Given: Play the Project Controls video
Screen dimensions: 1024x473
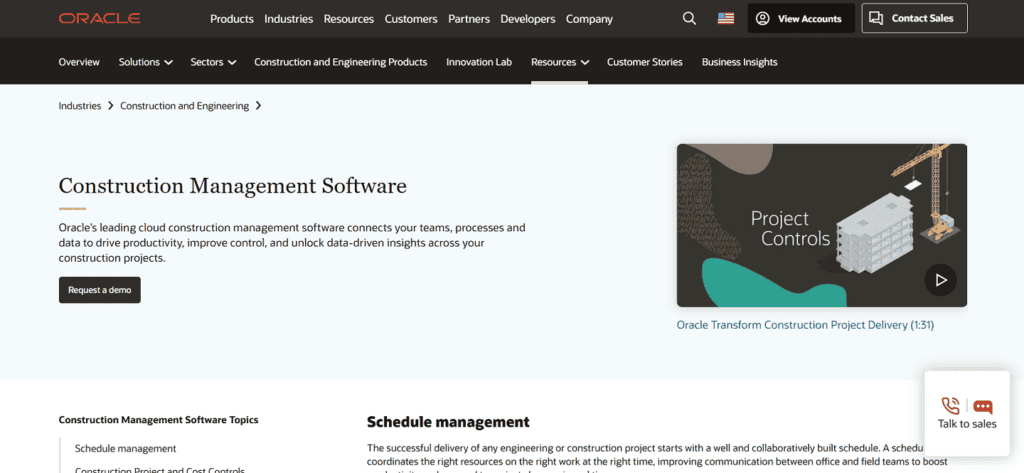Looking at the screenshot, I should 940,280.
